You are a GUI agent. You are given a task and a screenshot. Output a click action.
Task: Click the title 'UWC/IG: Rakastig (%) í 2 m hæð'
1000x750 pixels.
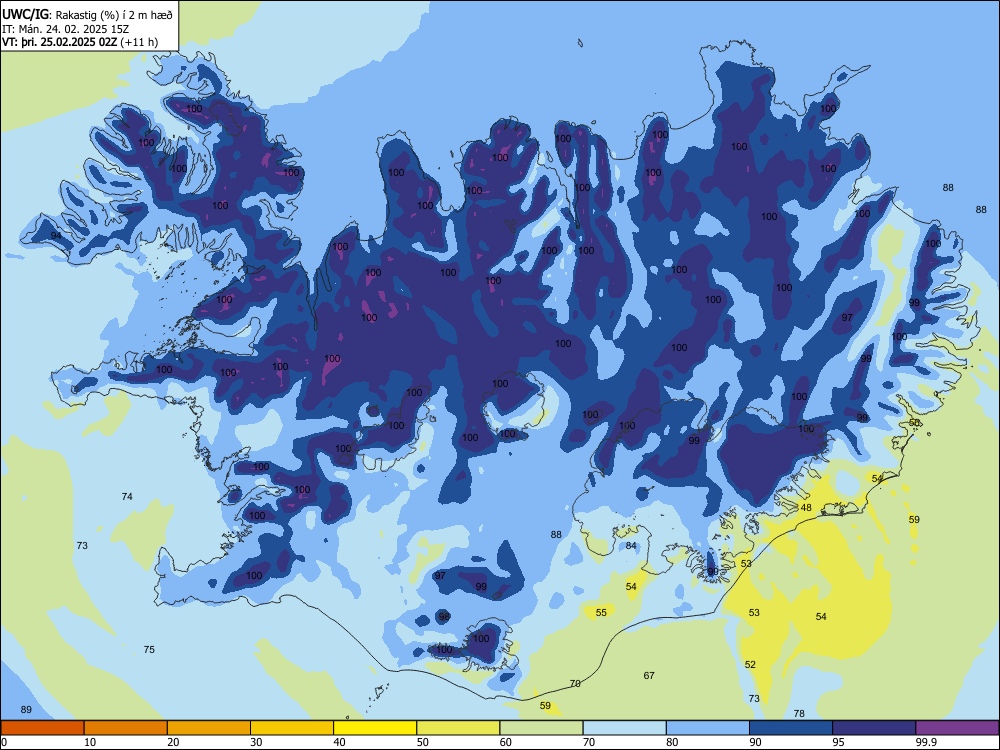click(x=87, y=14)
